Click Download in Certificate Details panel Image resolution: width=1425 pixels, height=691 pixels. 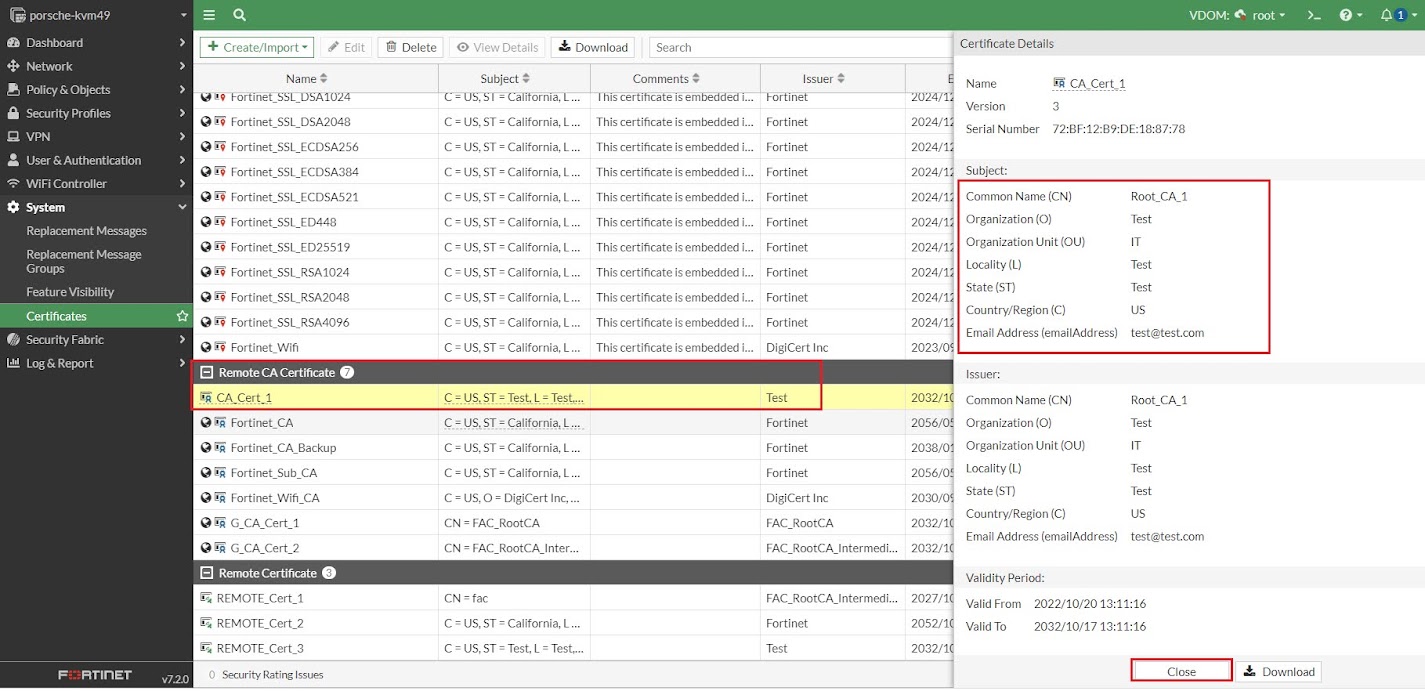pos(1278,671)
